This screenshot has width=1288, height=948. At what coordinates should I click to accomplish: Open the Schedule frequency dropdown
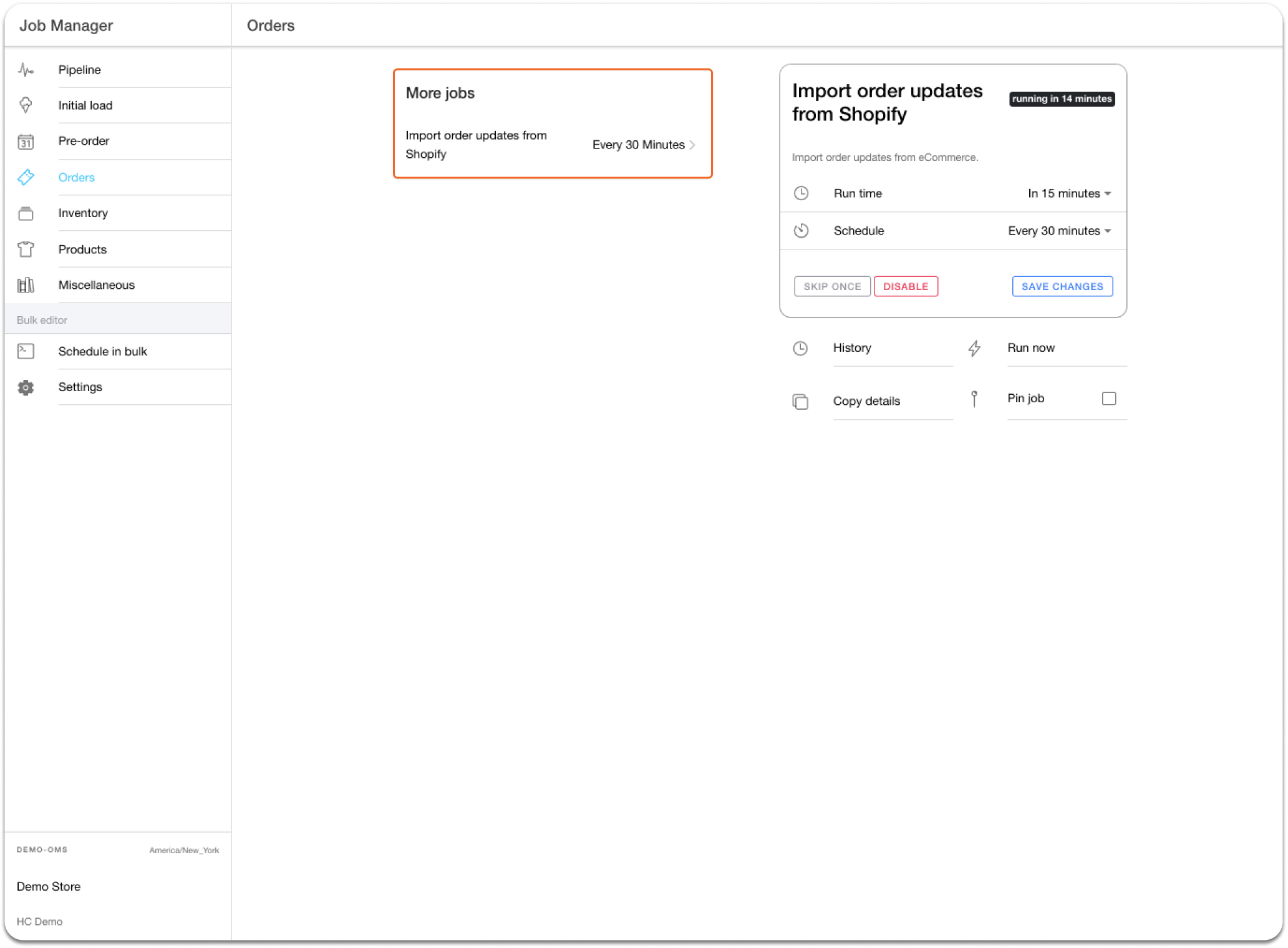pyautogui.click(x=1059, y=231)
